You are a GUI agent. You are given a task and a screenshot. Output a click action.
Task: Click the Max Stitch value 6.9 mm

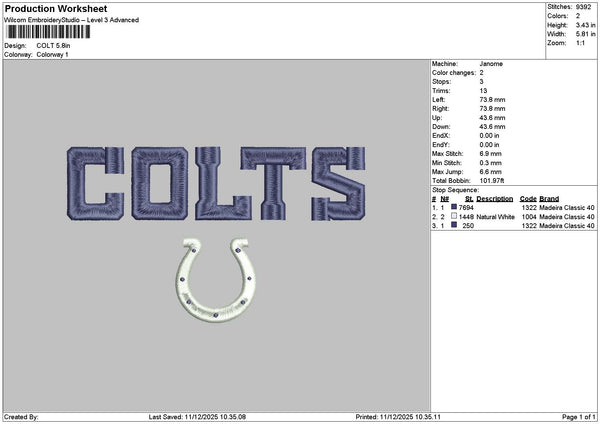490,154
